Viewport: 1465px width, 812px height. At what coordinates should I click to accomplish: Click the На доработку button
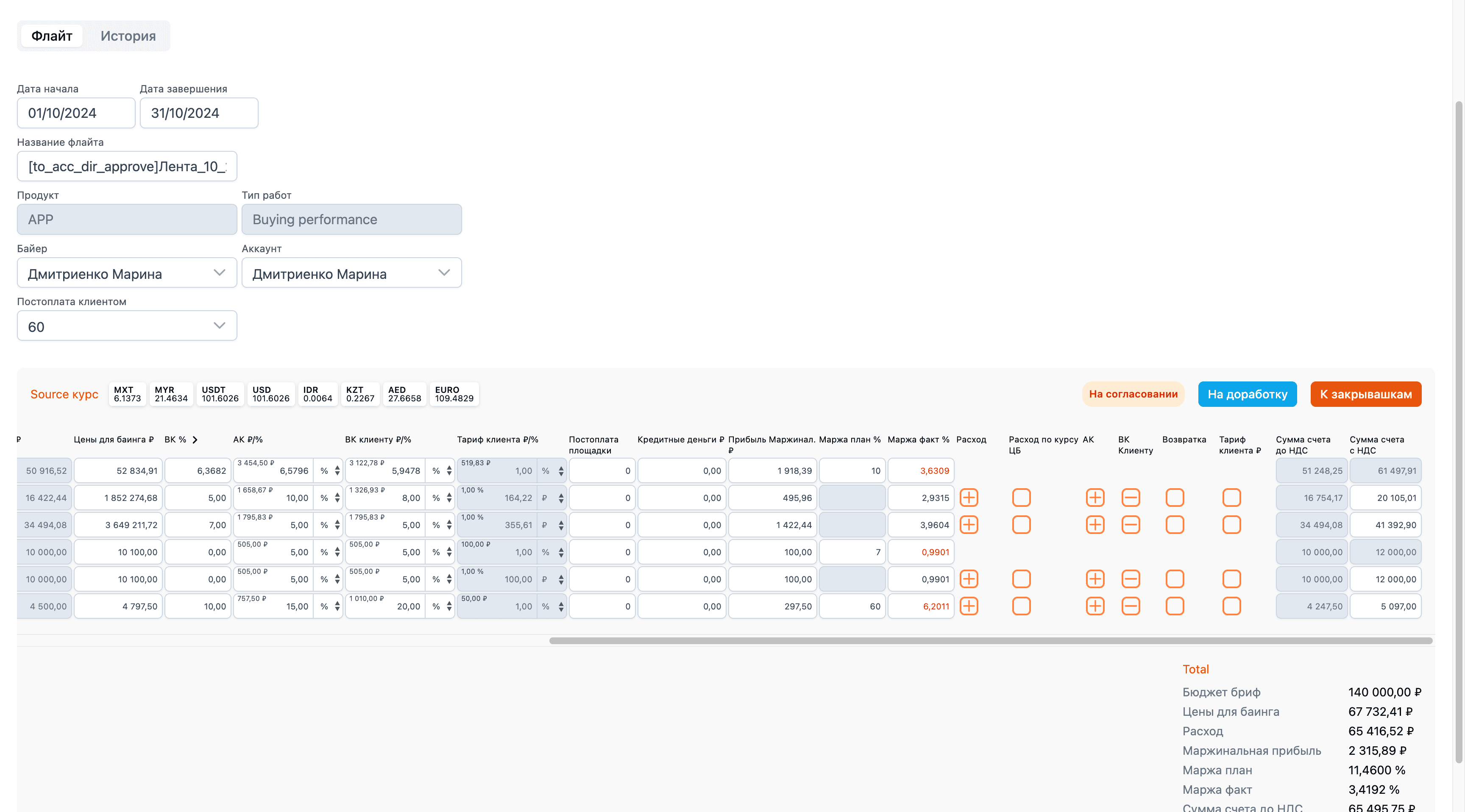coord(1247,394)
